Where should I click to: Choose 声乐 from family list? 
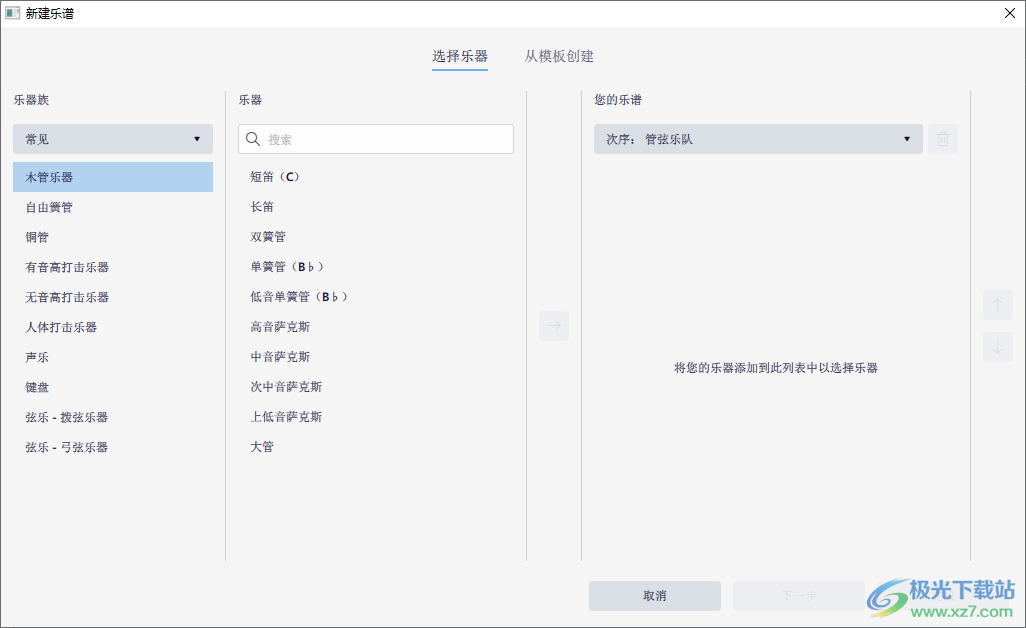point(36,357)
